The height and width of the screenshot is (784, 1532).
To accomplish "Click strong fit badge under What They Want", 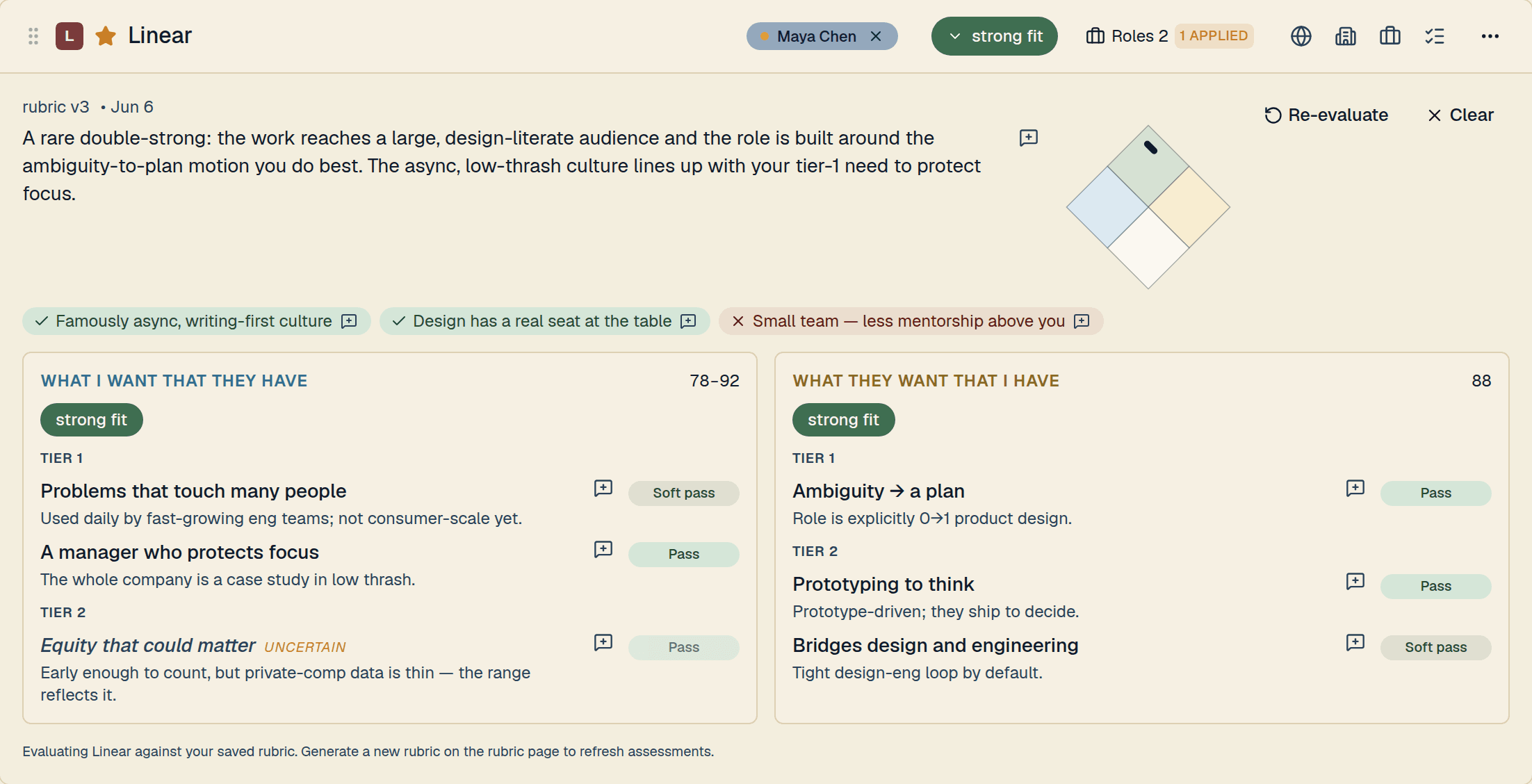I will pyautogui.click(x=844, y=420).
